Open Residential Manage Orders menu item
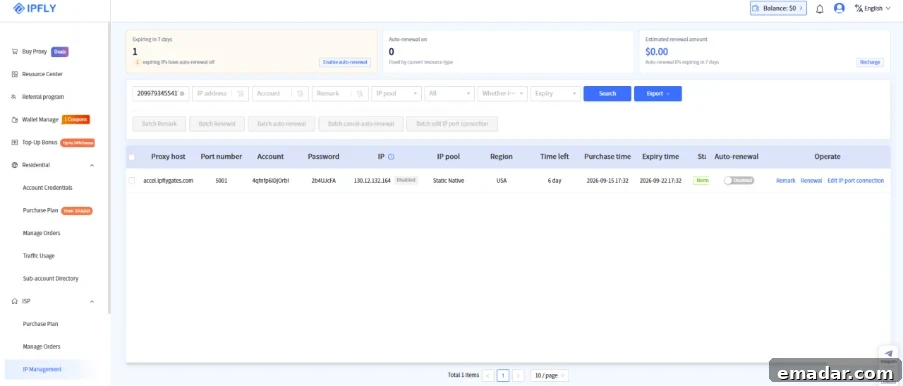 (41, 233)
